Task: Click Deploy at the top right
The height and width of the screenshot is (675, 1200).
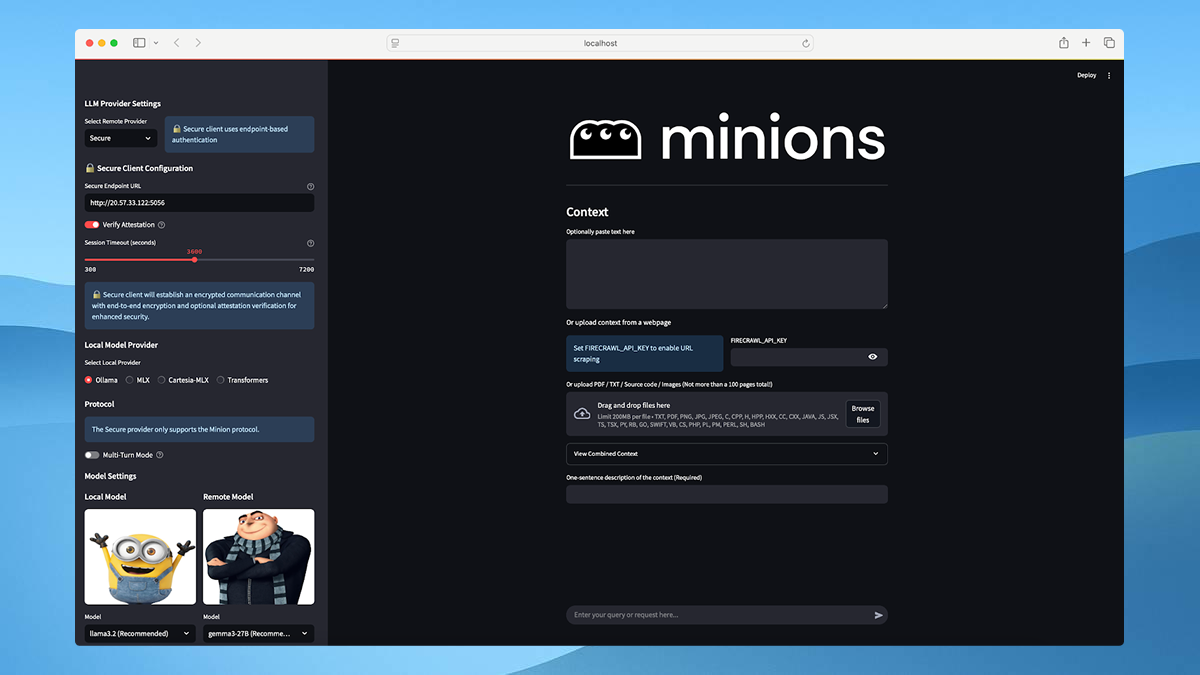Action: coord(1086,75)
